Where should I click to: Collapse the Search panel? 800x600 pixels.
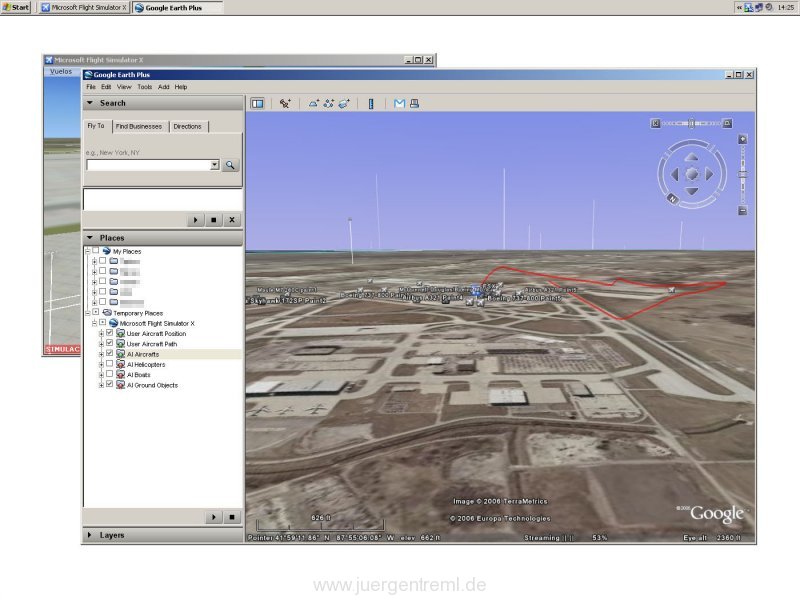[90, 103]
